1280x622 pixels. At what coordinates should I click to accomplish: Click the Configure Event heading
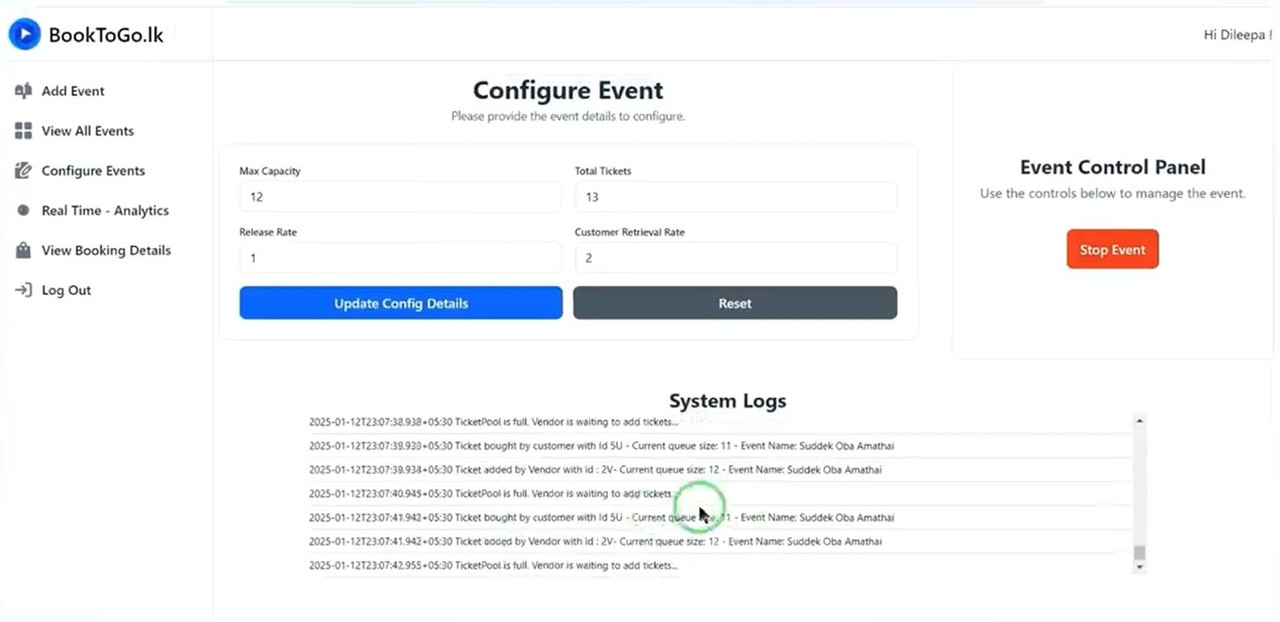pyautogui.click(x=568, y=91)
